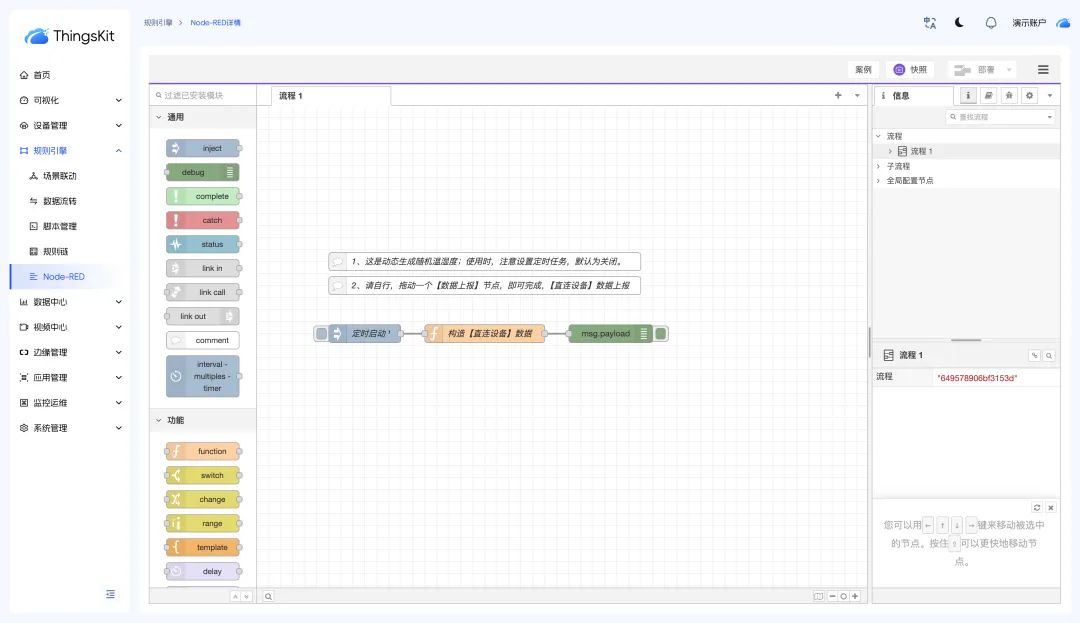Click the ThingsKit logo
Screen dimensions: 1080x623
pyautogui.click(x=69, y=36)
